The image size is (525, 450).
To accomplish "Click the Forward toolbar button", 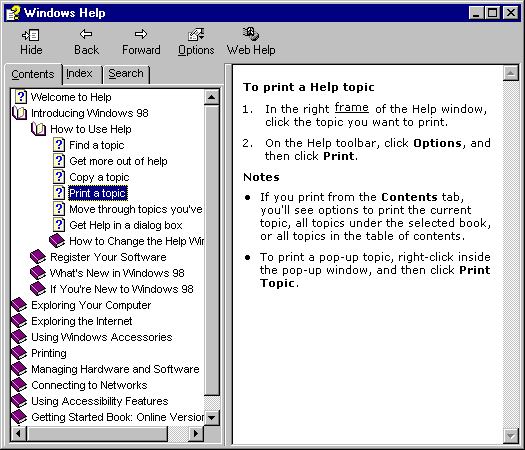I will click(141, 42).
